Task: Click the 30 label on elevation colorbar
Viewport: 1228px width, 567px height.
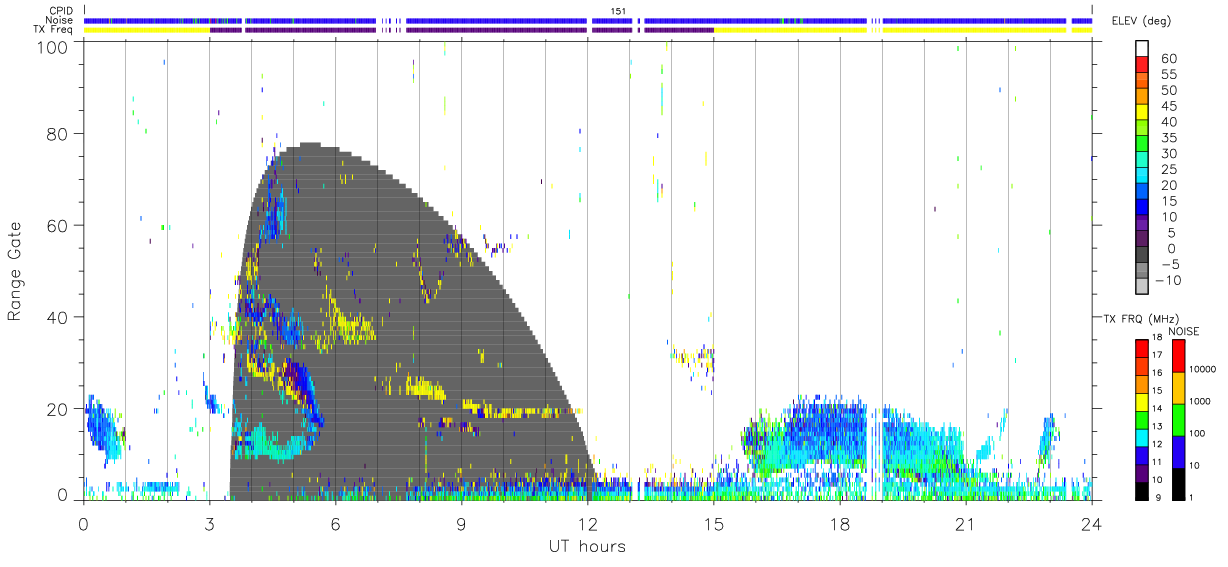Action: [1171, 153]
